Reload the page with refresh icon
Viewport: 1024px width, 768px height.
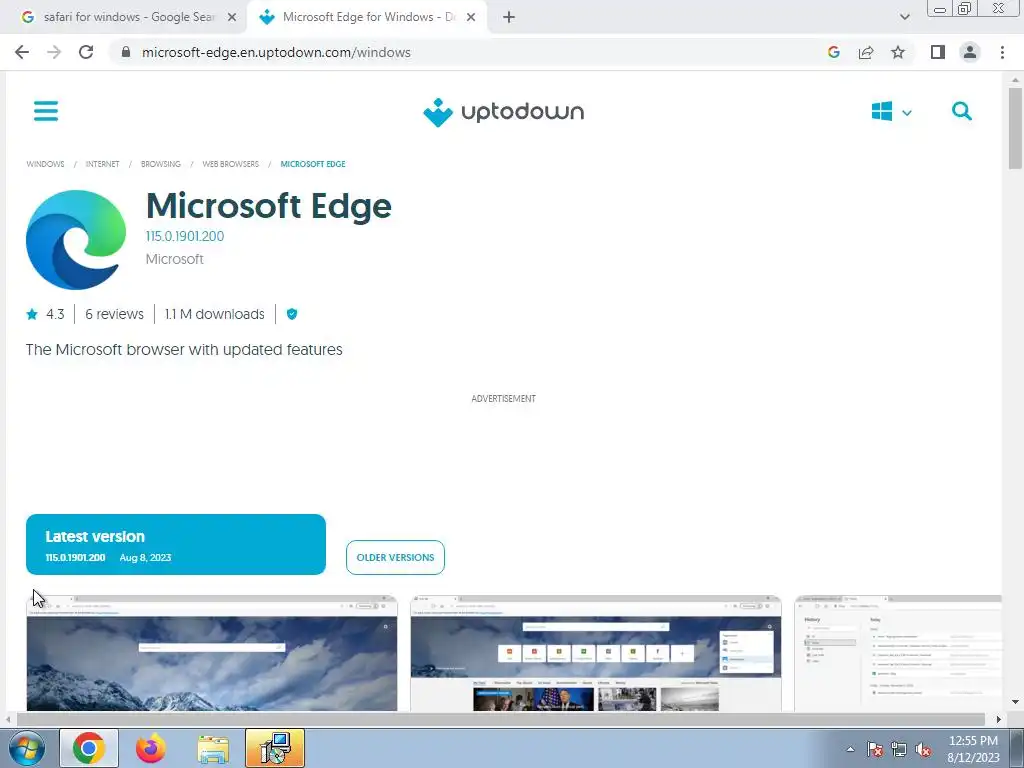pyautogui.click(x=86, y=52)
